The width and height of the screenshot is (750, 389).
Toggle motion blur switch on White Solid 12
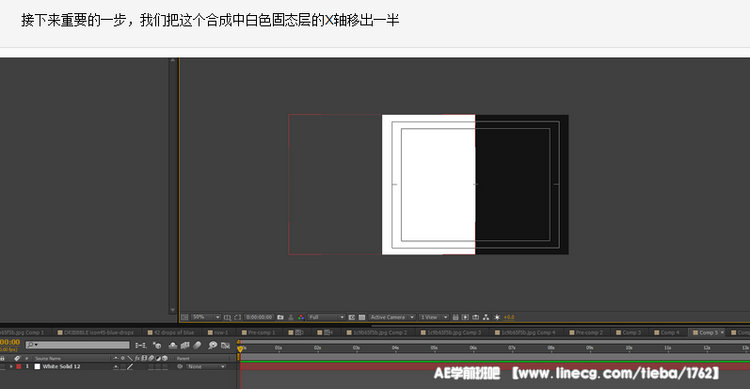pos(150,367)
